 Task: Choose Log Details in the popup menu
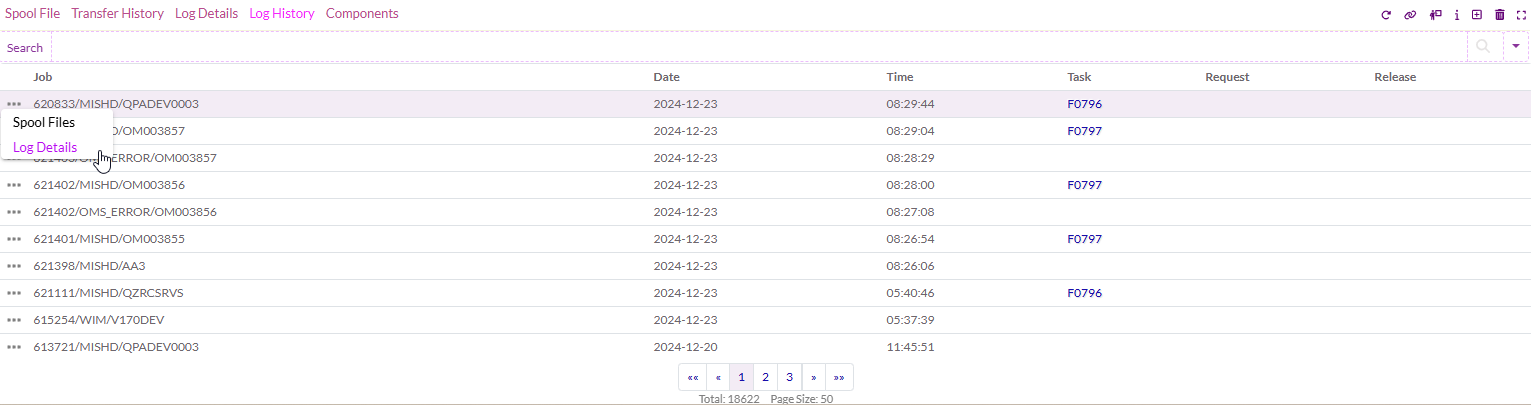(45, 147)
